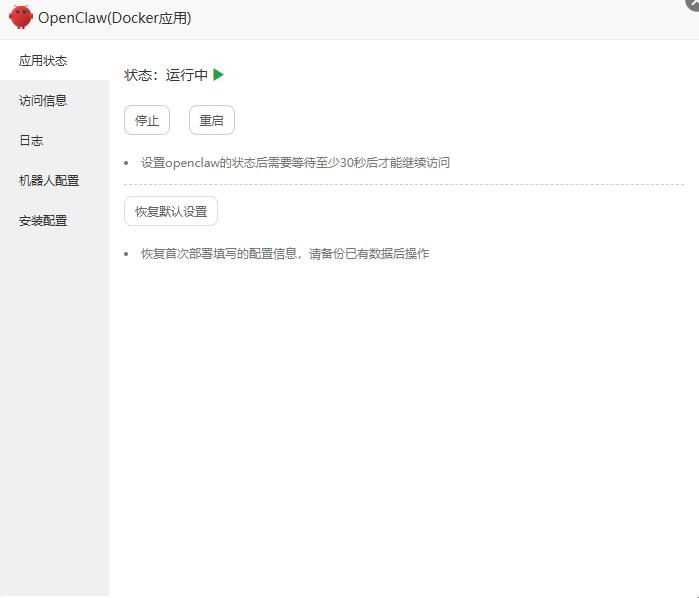Viewport: 699px width, 598px height.
Task: Click the OpenClaw(Docker应用) window title
Action: click(x=114, y=18)
